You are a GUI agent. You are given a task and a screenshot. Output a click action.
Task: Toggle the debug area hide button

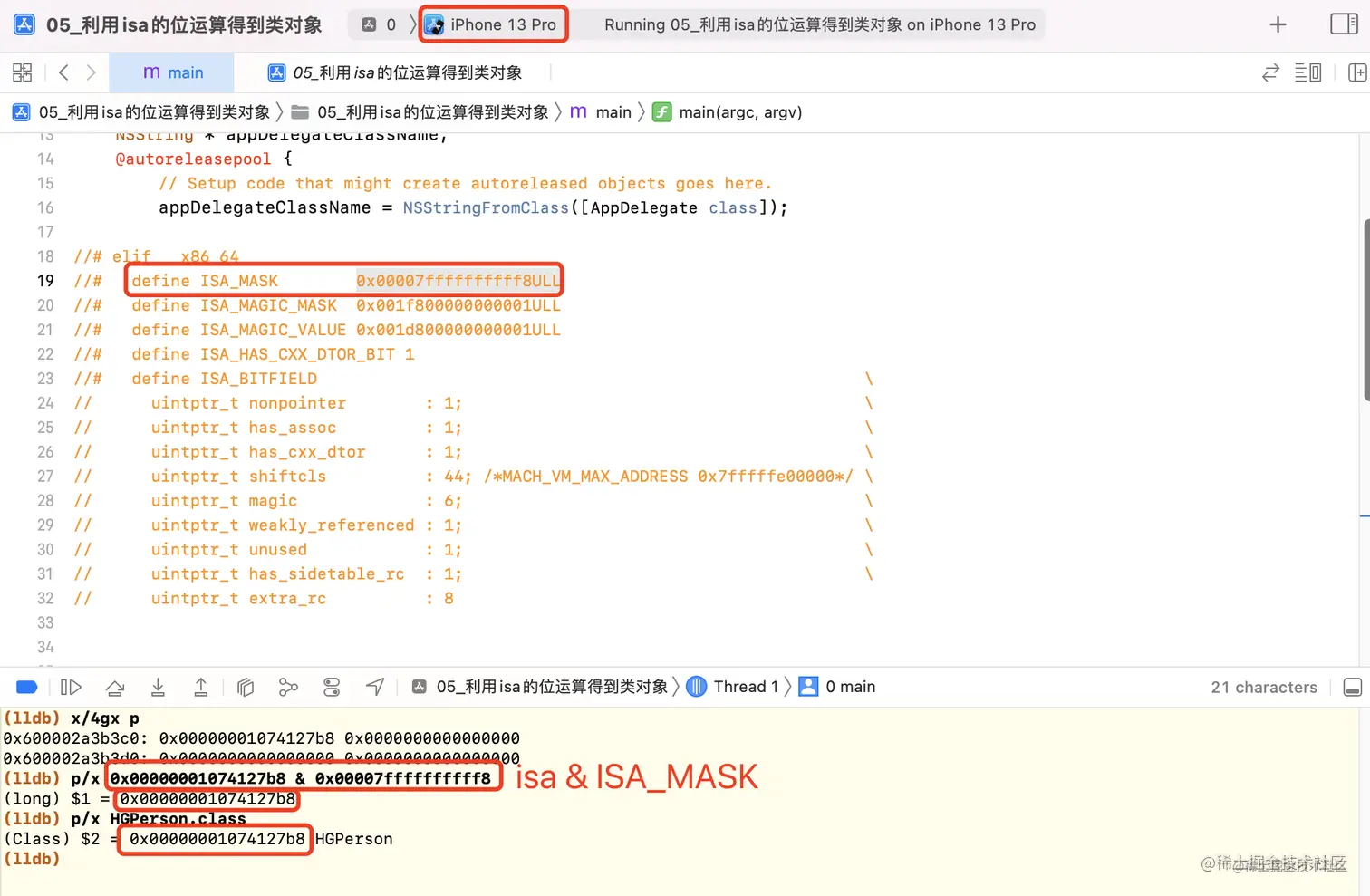pyautogui.click(x=1353, y=687)
